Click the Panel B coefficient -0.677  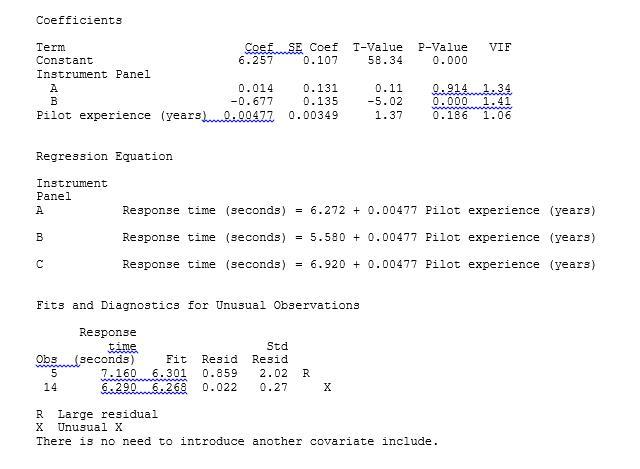tap(252, 101)
